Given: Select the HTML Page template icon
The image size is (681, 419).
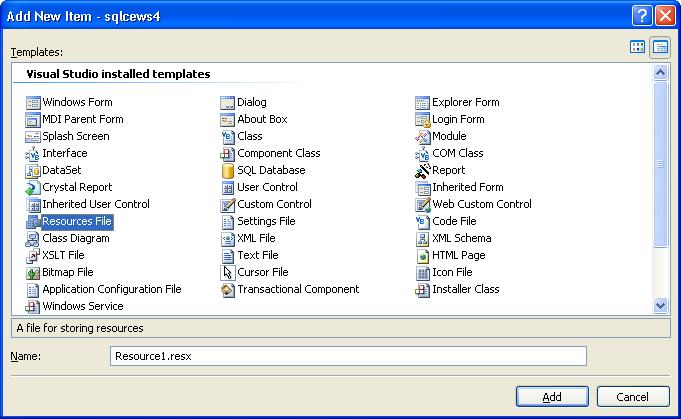Looking at the screenshot, I should (x=423, y=255).
